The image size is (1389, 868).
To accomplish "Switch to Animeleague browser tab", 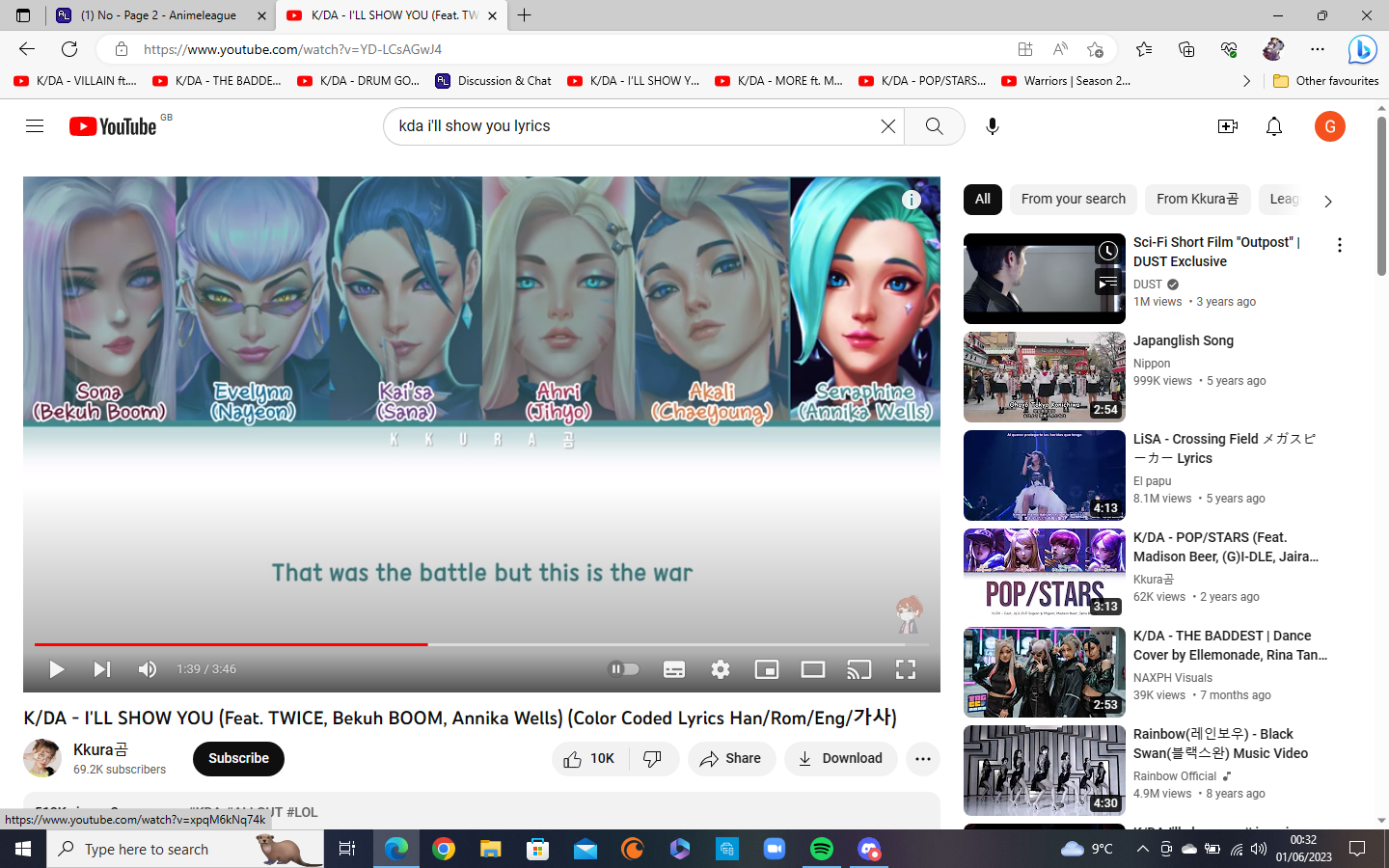I will click(159, 15).
